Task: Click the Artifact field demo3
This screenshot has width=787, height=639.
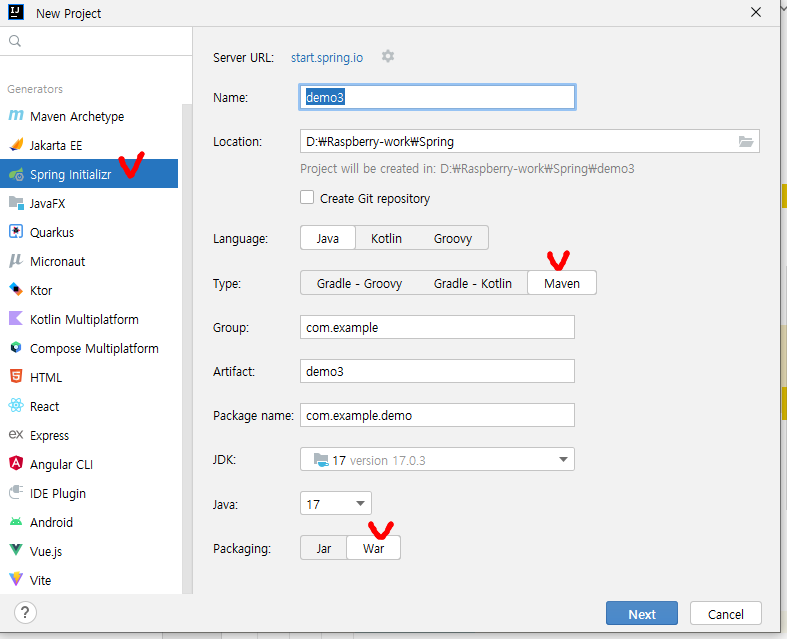Action: pyautogui.click(x=437, y=371)
